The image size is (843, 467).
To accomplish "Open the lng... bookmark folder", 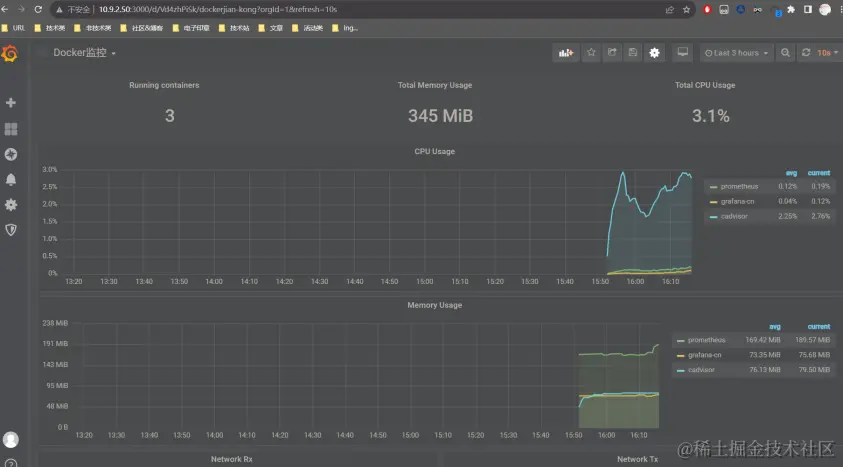I will (345, 28).
